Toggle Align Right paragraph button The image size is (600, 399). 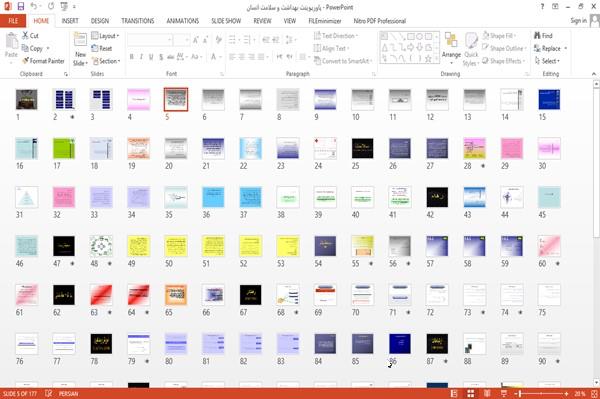(251, 57)
